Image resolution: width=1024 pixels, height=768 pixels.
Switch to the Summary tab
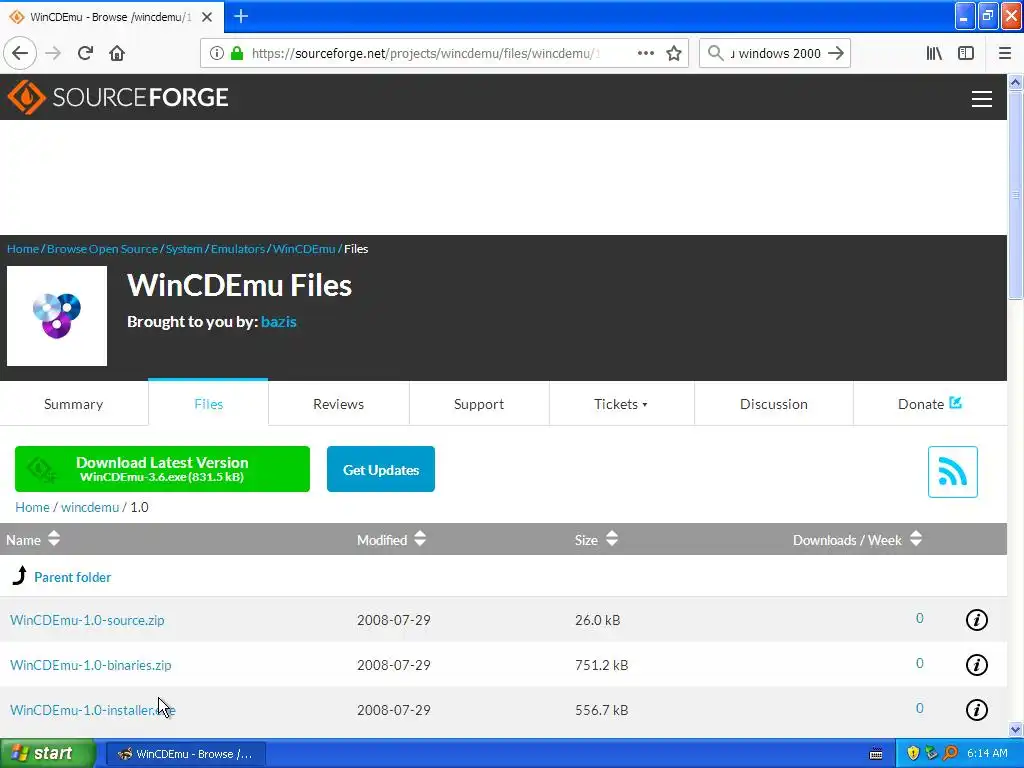(x=74, y=404)
